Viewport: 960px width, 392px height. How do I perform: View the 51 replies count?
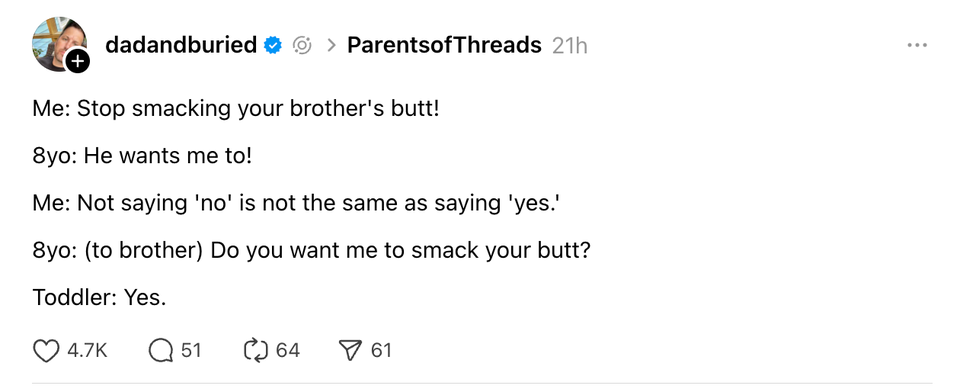[191, 350]
